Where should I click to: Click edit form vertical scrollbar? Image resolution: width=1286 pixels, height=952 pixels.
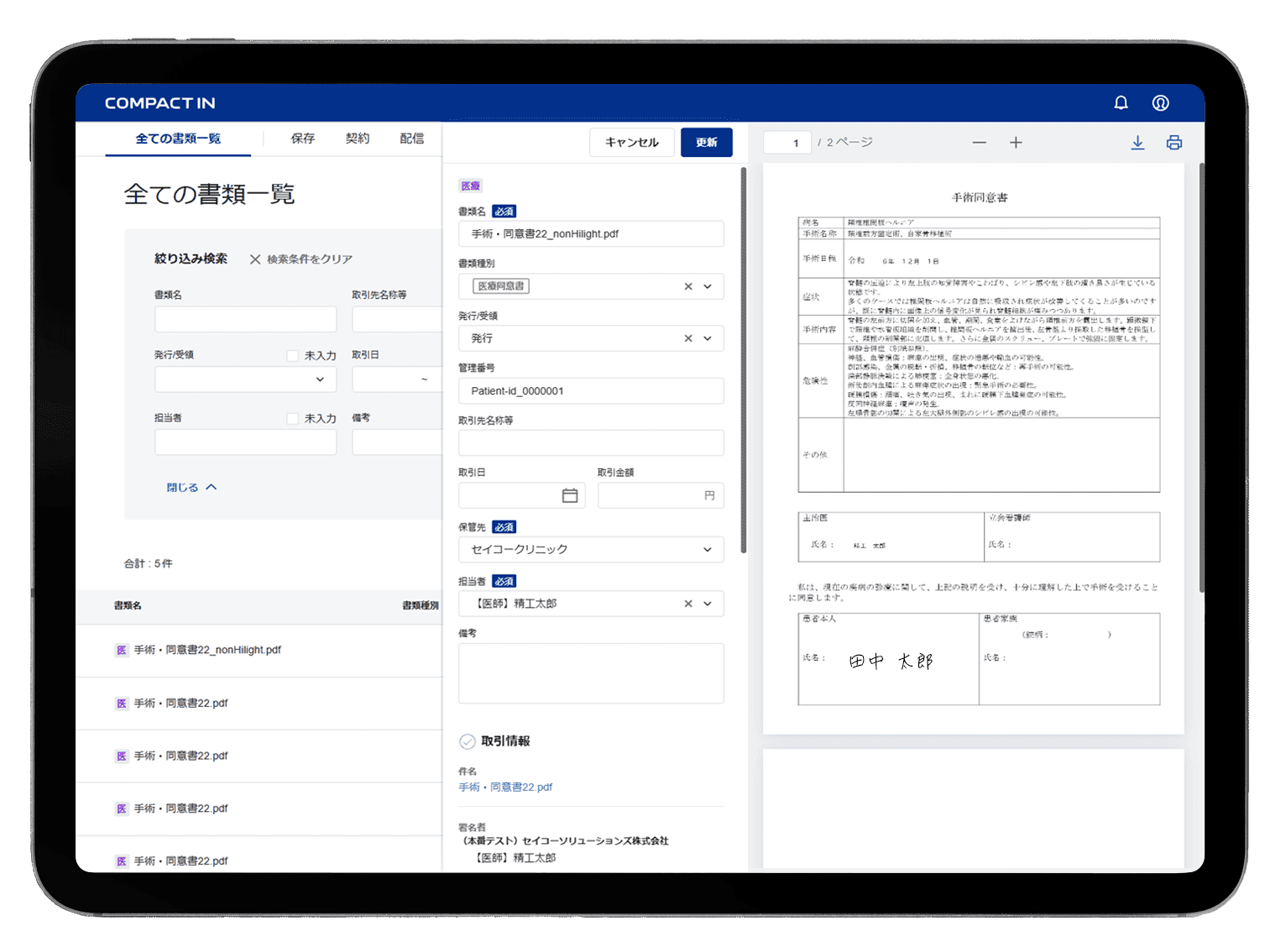pyautogui.click(x=744, y=360)
